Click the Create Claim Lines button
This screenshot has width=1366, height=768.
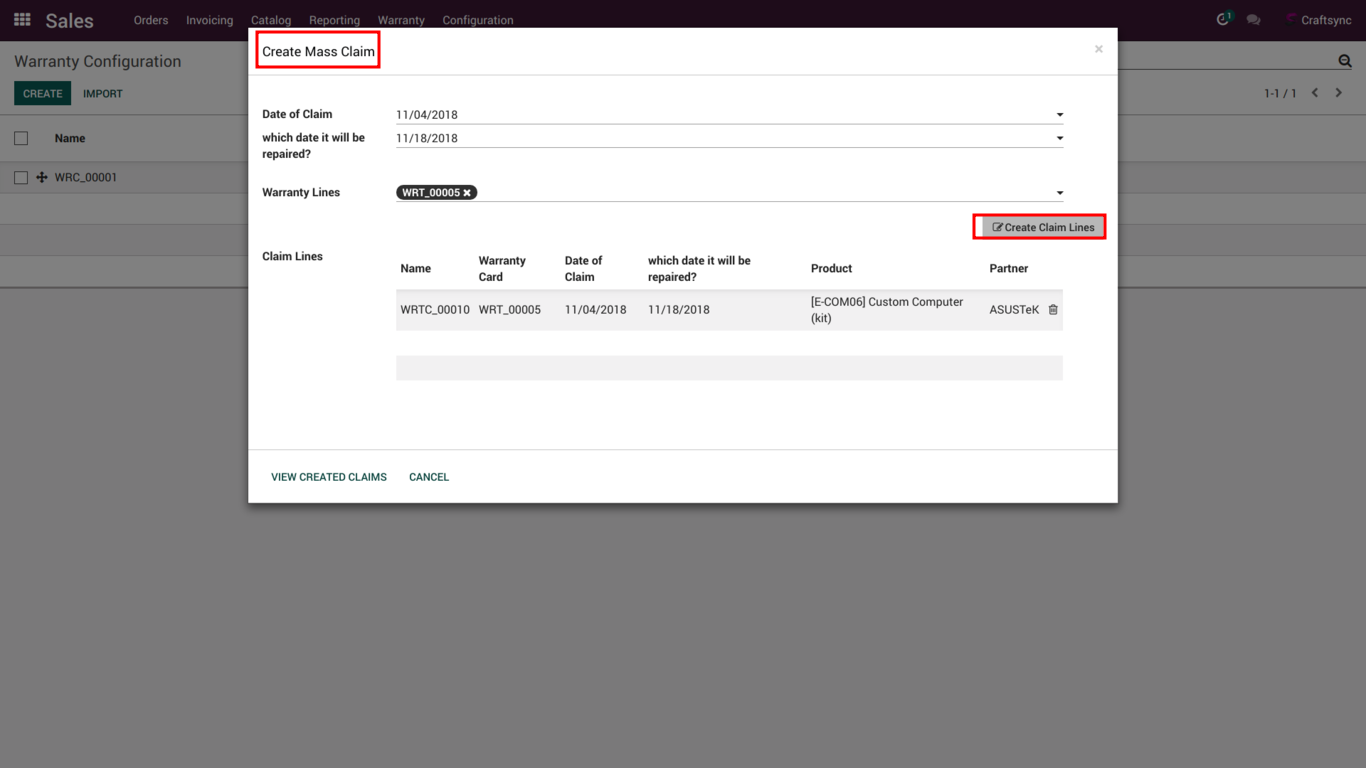[x=1040, y=227]
